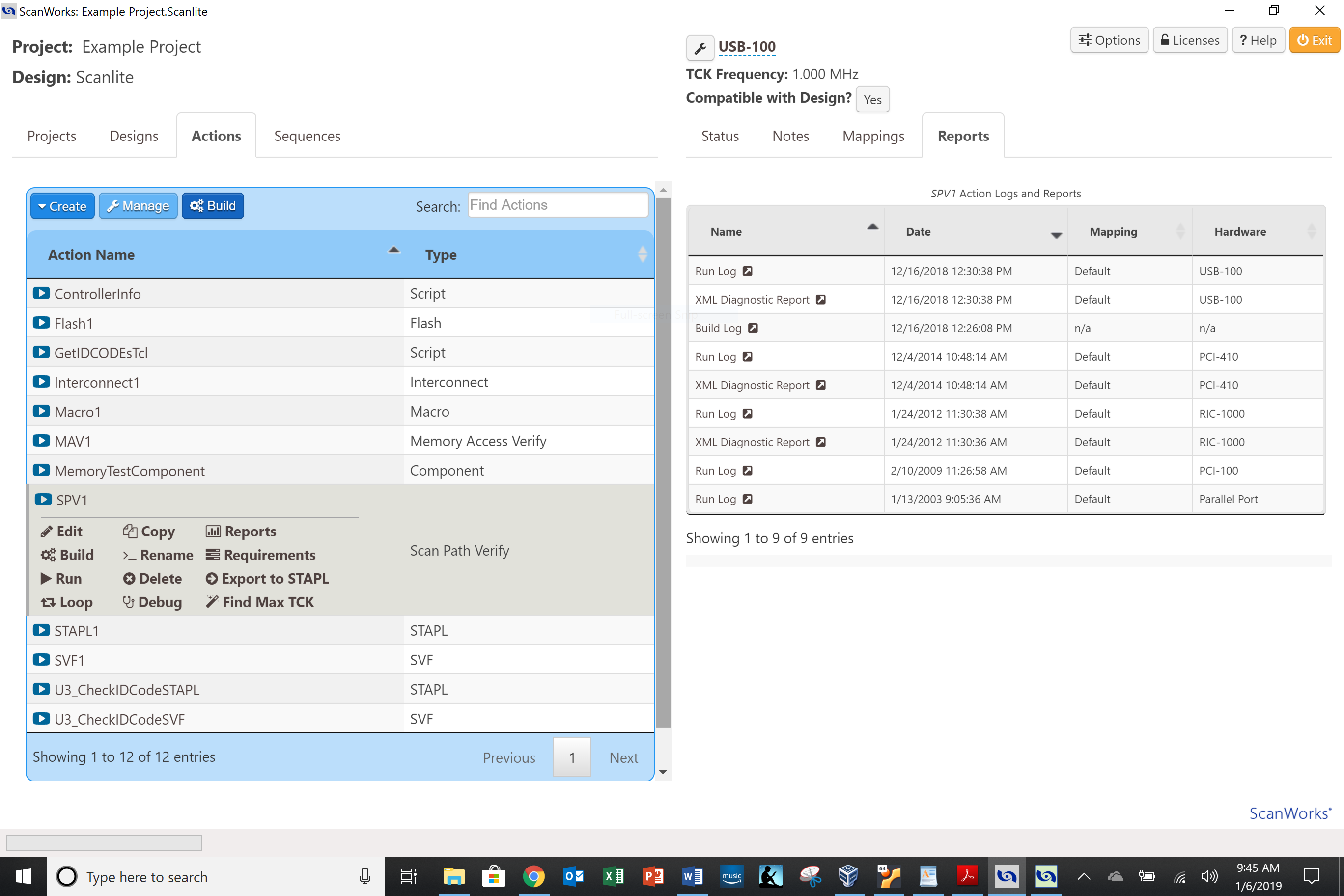Collapse the SPV1 action row arrow
Screen dimensions: 1344x896
pos(43,500)
